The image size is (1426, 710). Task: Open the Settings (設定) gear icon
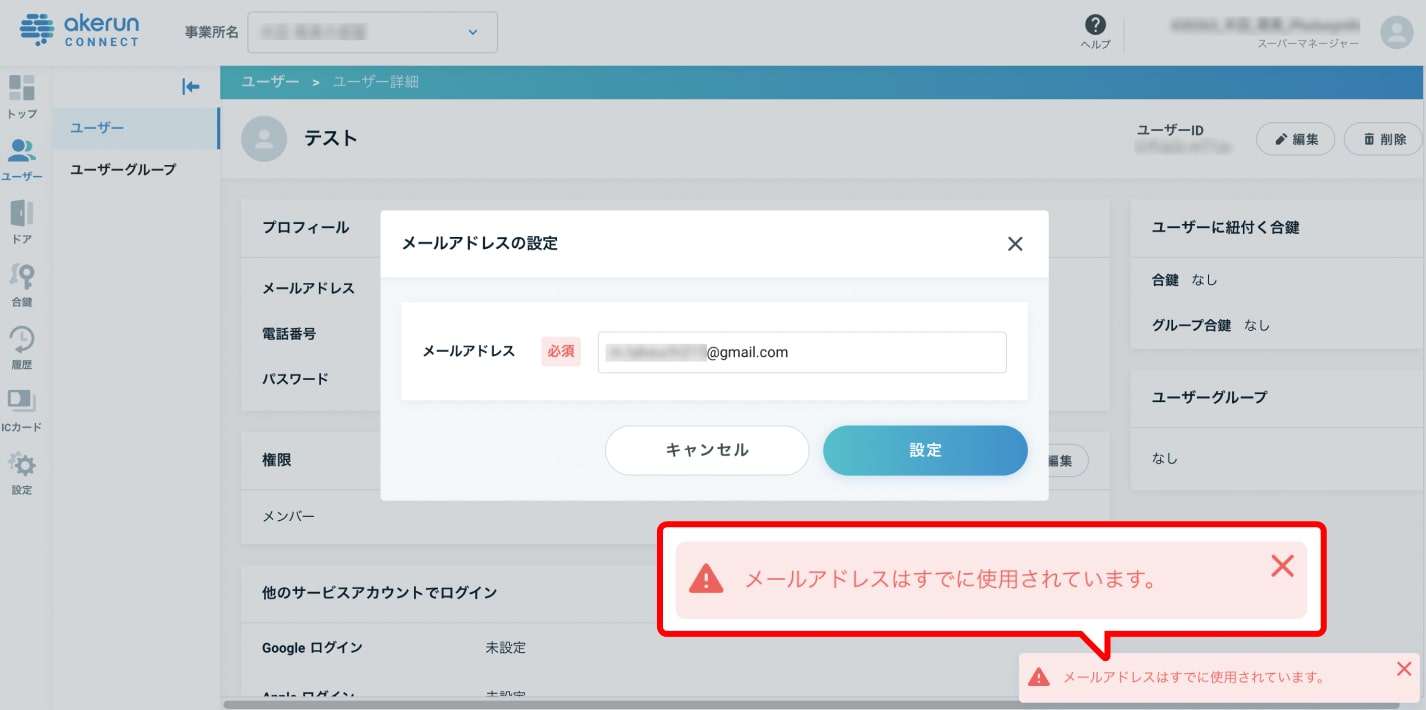pos(22,464)
